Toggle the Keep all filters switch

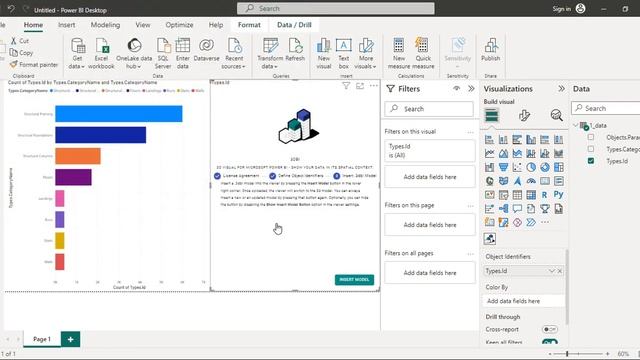pos(550,342)
